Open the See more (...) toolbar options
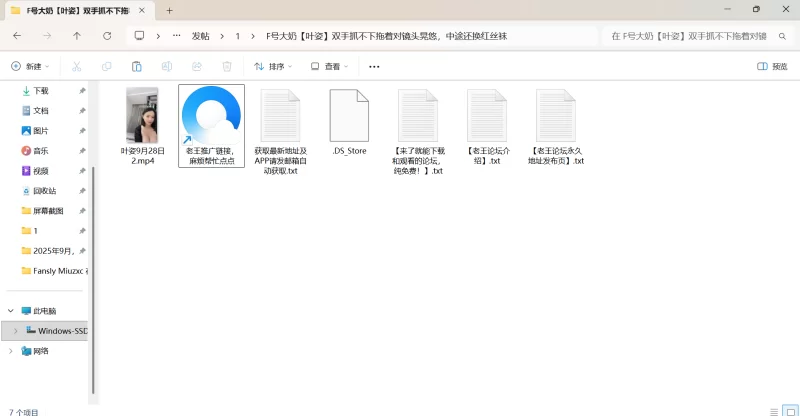 374,67
